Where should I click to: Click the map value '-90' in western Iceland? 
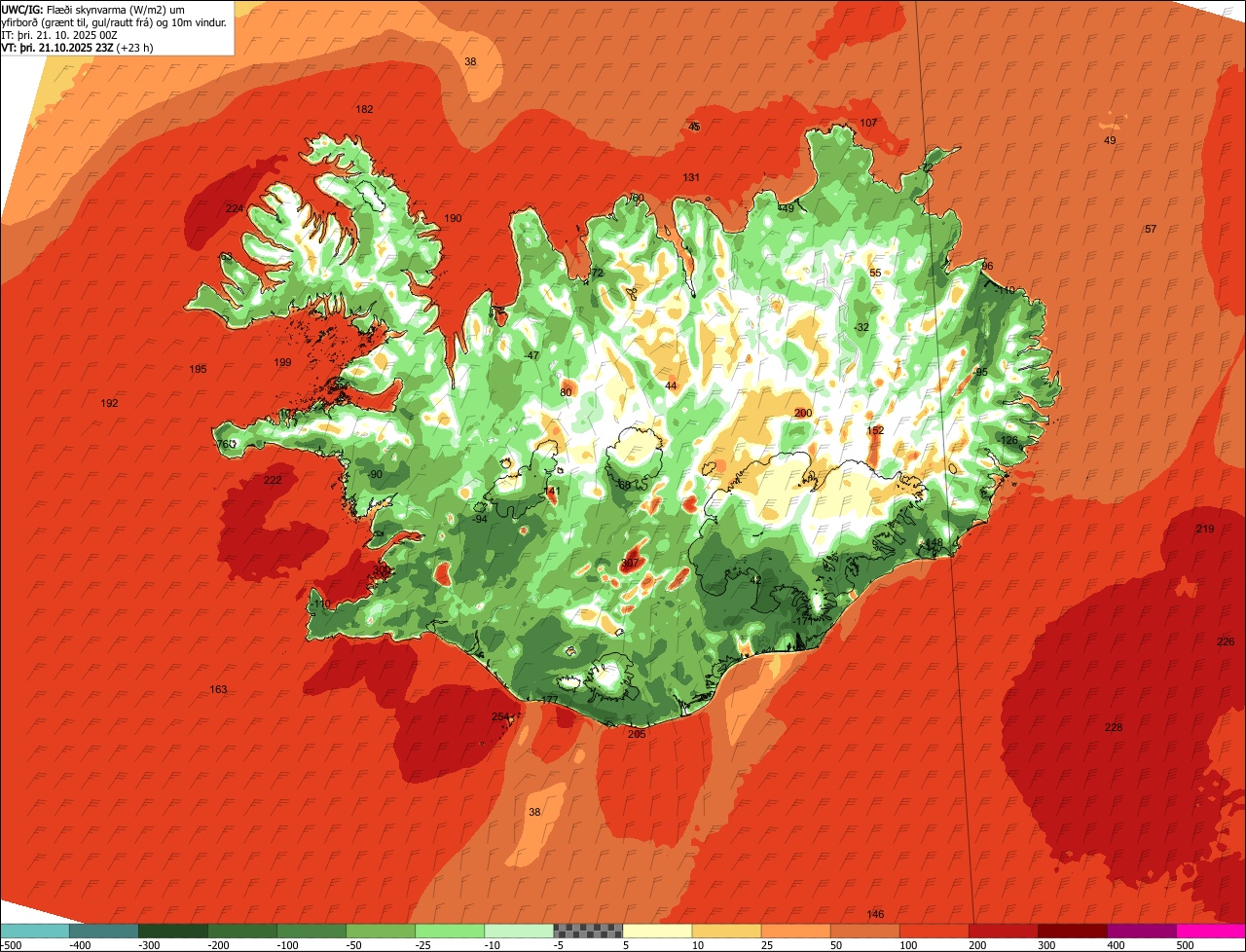click(x=375, y=474)
